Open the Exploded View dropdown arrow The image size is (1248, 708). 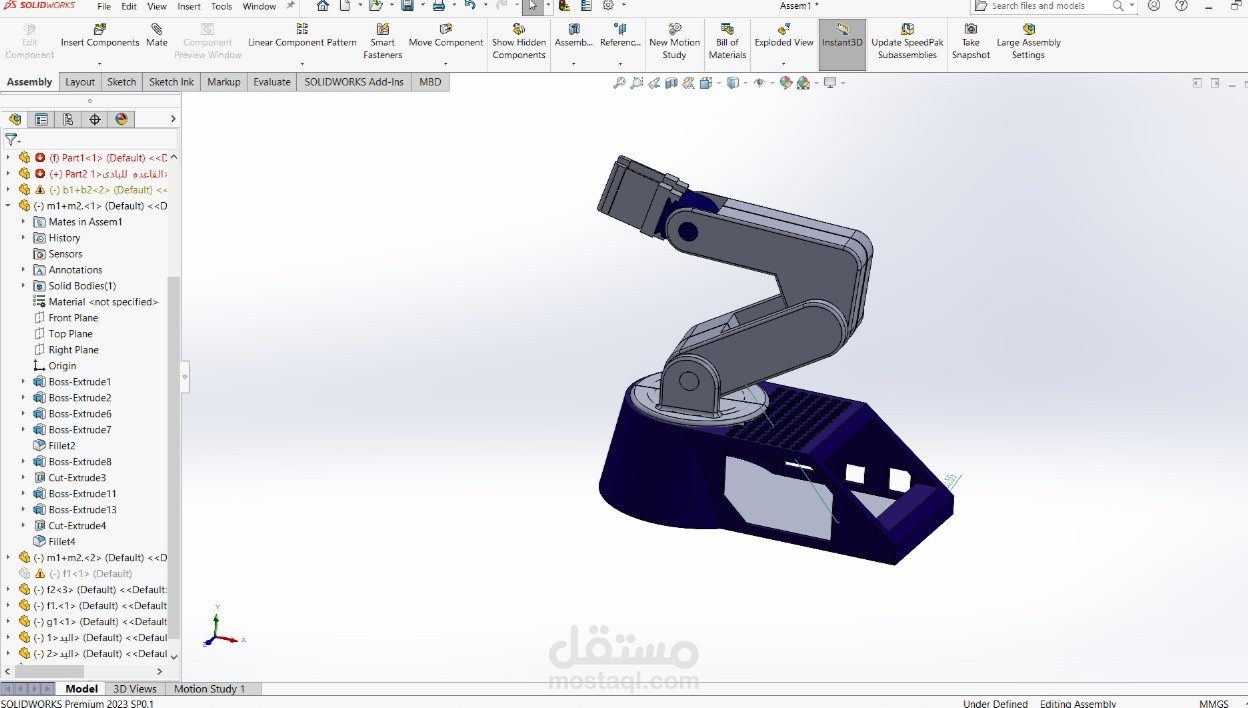click(x=783, y=64)
